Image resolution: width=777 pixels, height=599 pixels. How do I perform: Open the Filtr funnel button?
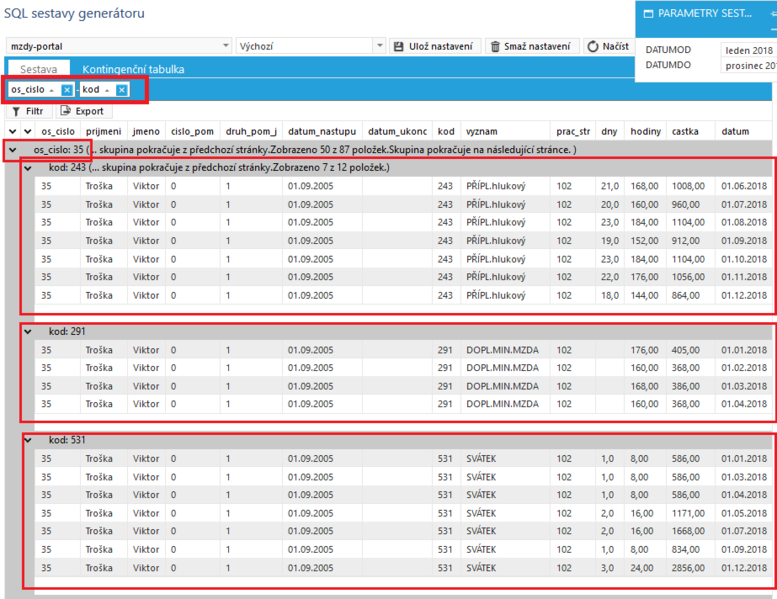28,111
